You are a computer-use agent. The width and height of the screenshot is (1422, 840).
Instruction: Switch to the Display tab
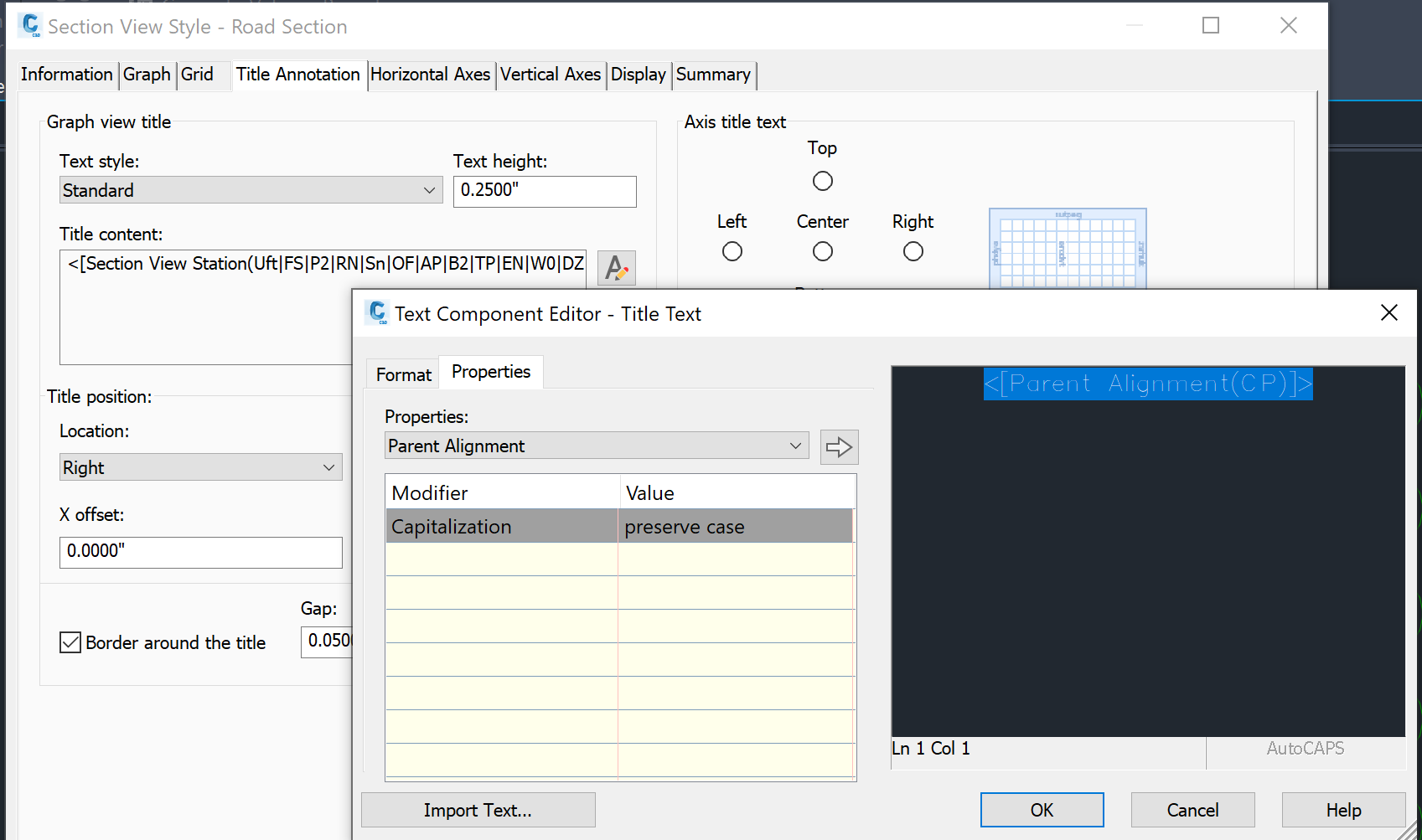pyautogui.click(x=639, y=75)
